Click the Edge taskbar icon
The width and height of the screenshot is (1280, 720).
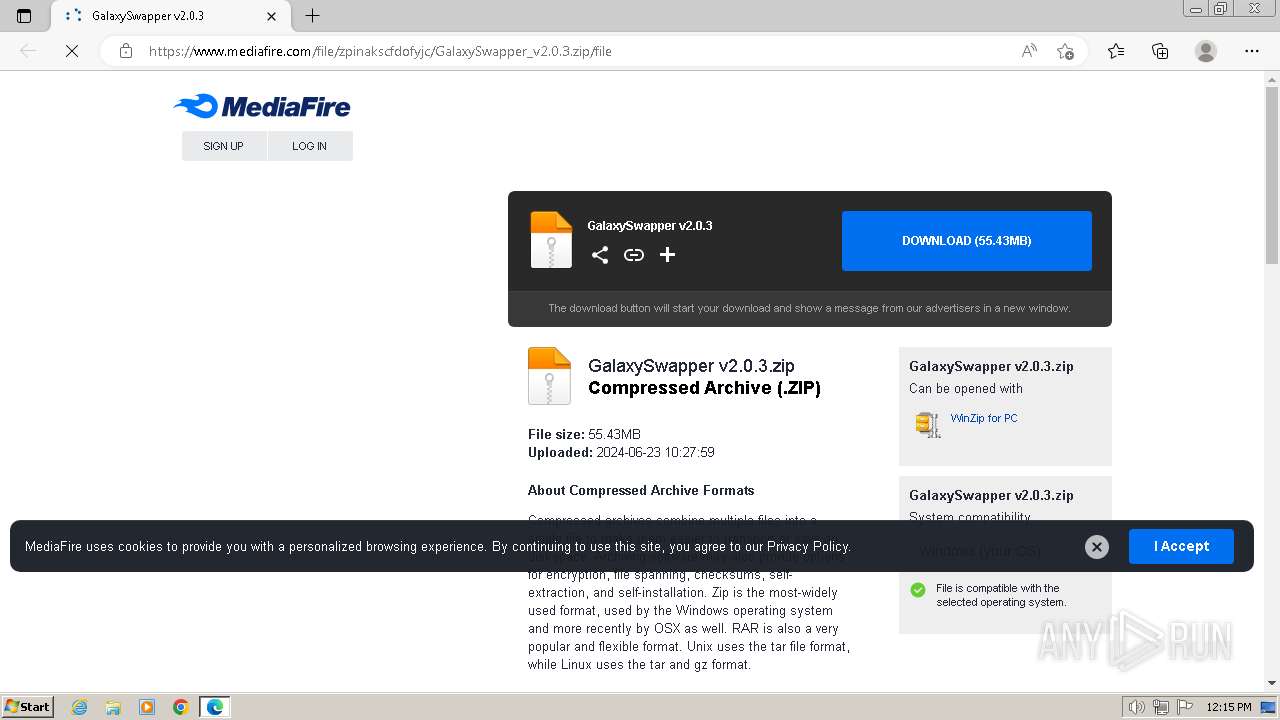coord(215,707)
